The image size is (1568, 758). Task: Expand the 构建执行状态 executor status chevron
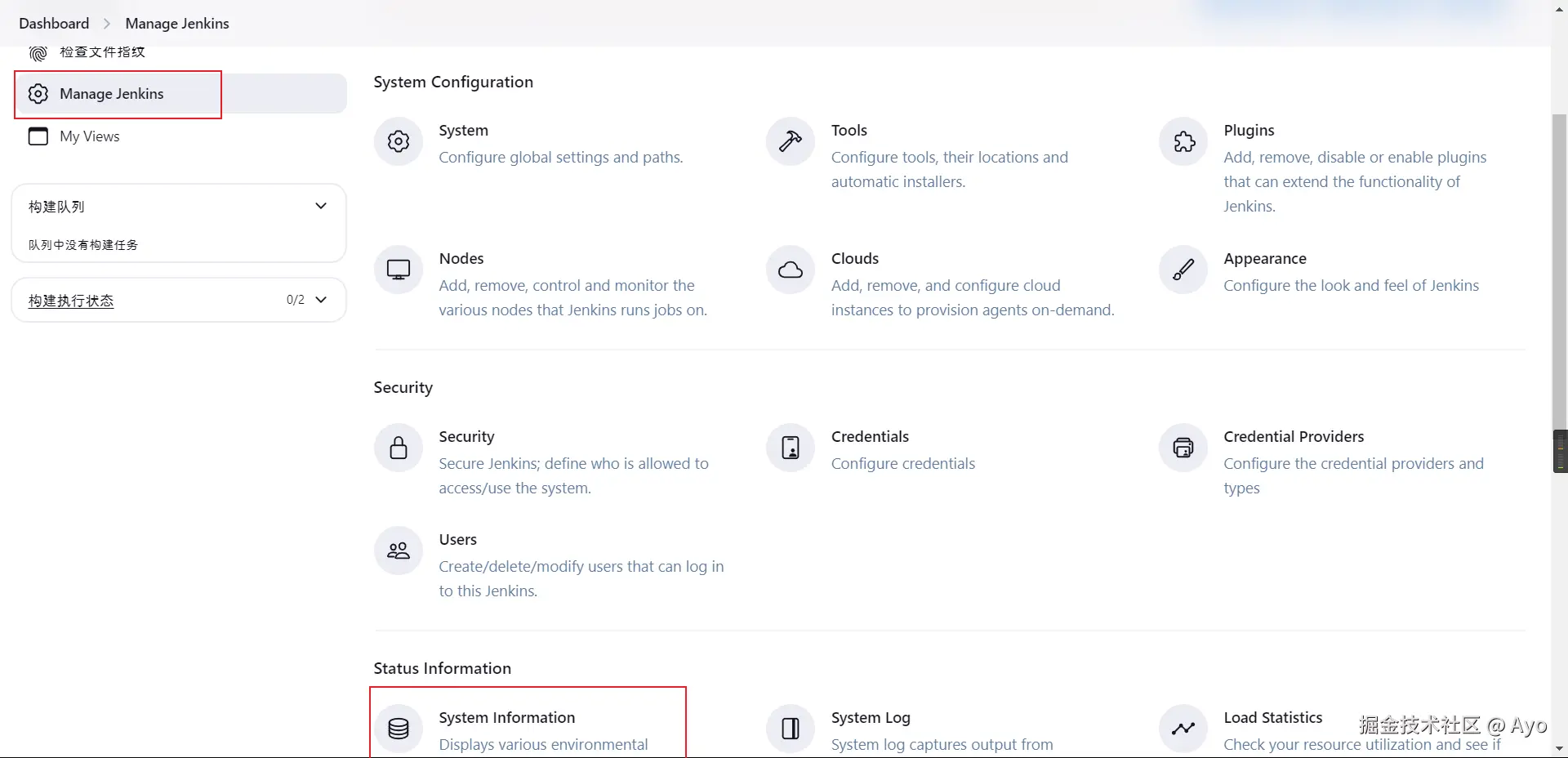(321, 300)
